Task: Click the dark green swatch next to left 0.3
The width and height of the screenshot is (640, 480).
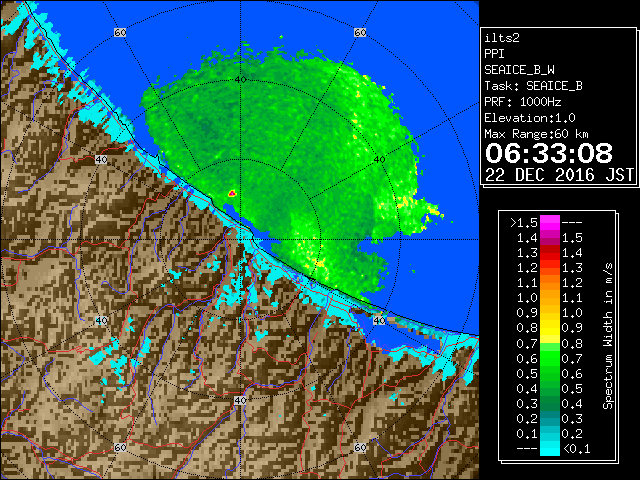Action: pyautogui.click(x=549, y=403)
